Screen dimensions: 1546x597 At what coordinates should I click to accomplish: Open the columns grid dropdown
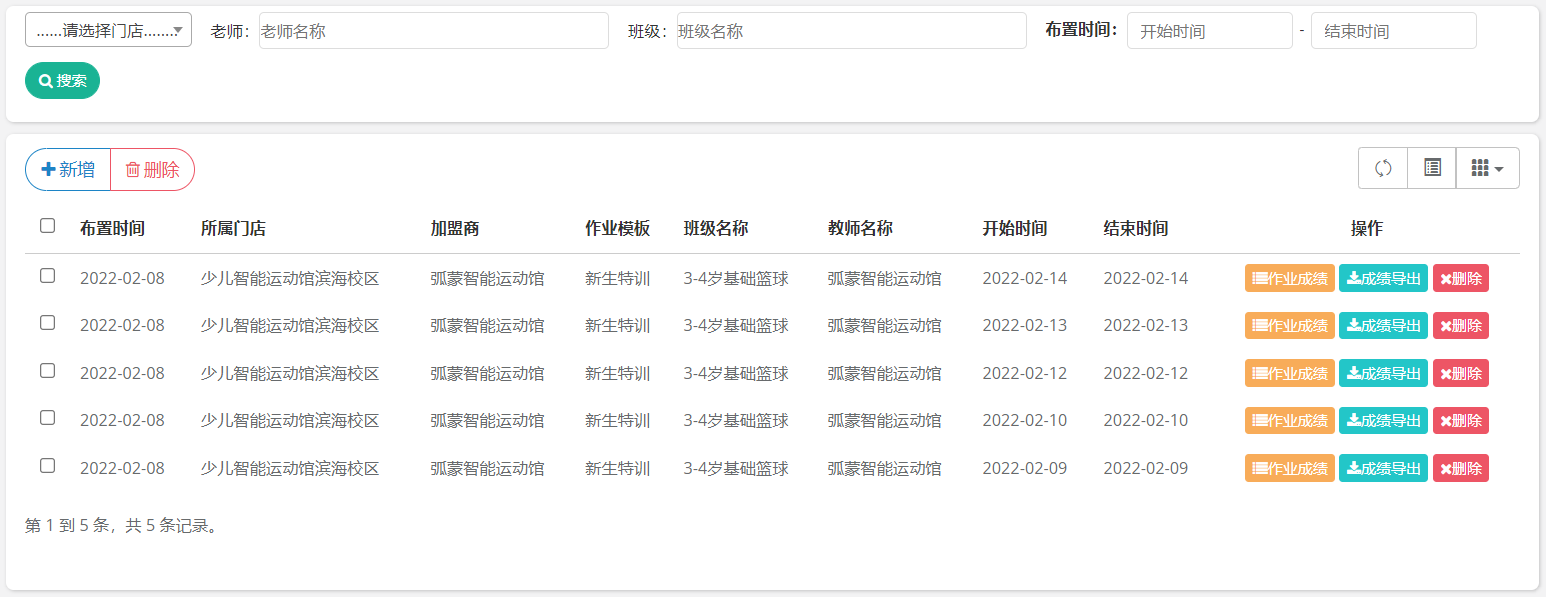pyautogui.click(x=1487, y=168)
